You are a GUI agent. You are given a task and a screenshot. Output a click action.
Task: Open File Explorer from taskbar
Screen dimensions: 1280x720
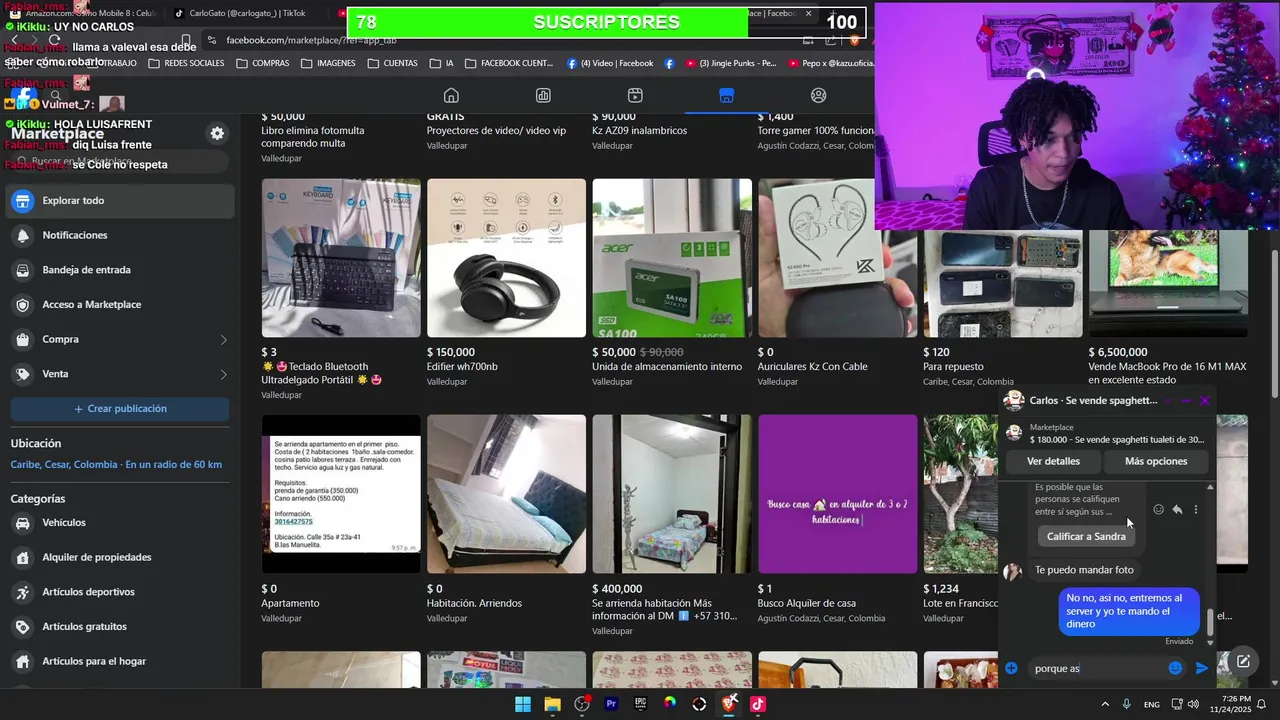click(x=552, y=704)
